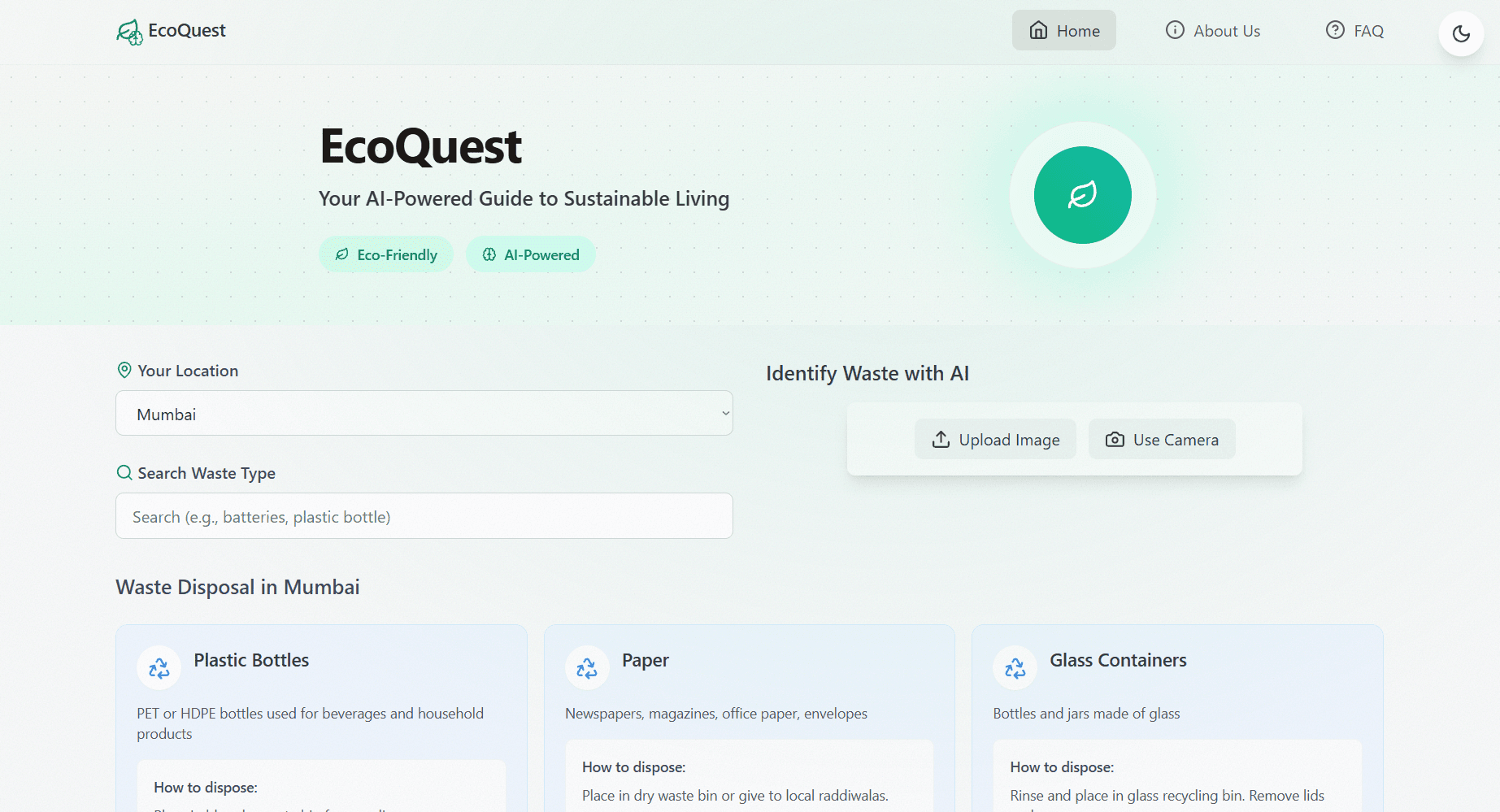This screenshot has height=812, width=1500.
Task: Toggle dark mode with the moon button
Action: click(1461, 33)
